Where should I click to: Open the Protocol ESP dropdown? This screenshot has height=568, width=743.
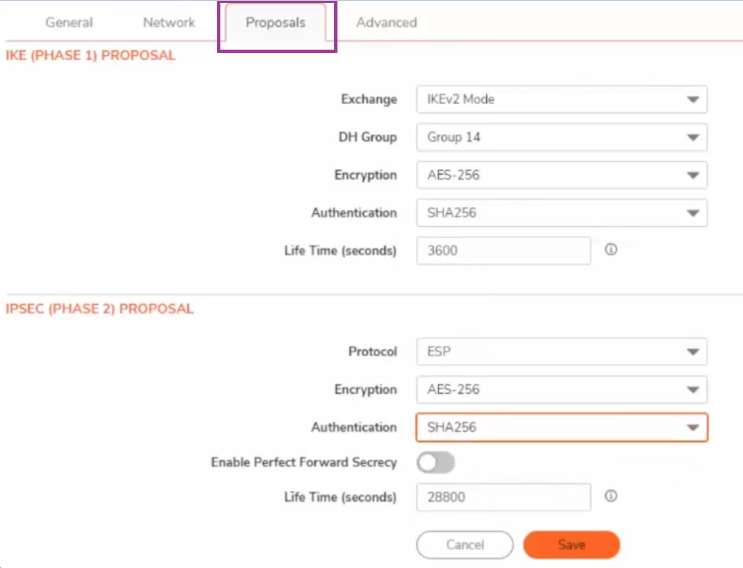tap(562, 352)
